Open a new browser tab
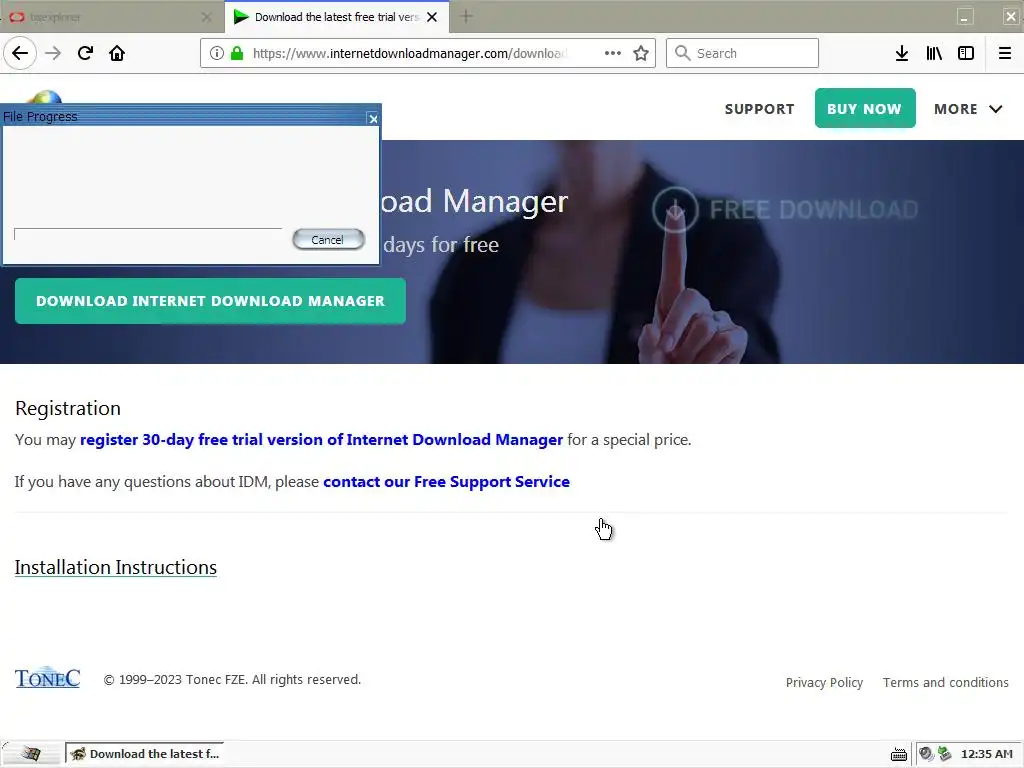1024x768 pixels. [466, 17]
